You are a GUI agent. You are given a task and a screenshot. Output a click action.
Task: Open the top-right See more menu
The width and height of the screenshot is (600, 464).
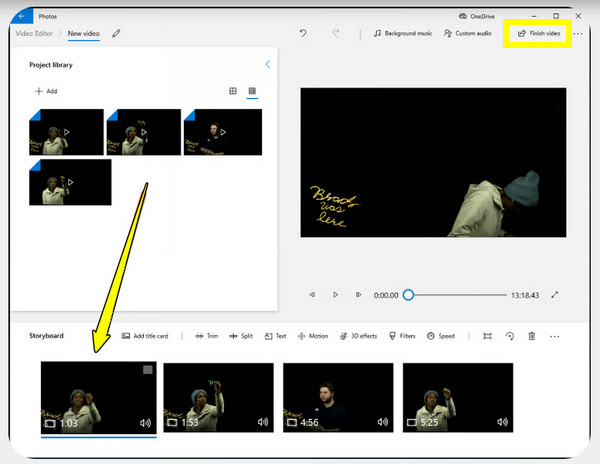coord(578,33)
